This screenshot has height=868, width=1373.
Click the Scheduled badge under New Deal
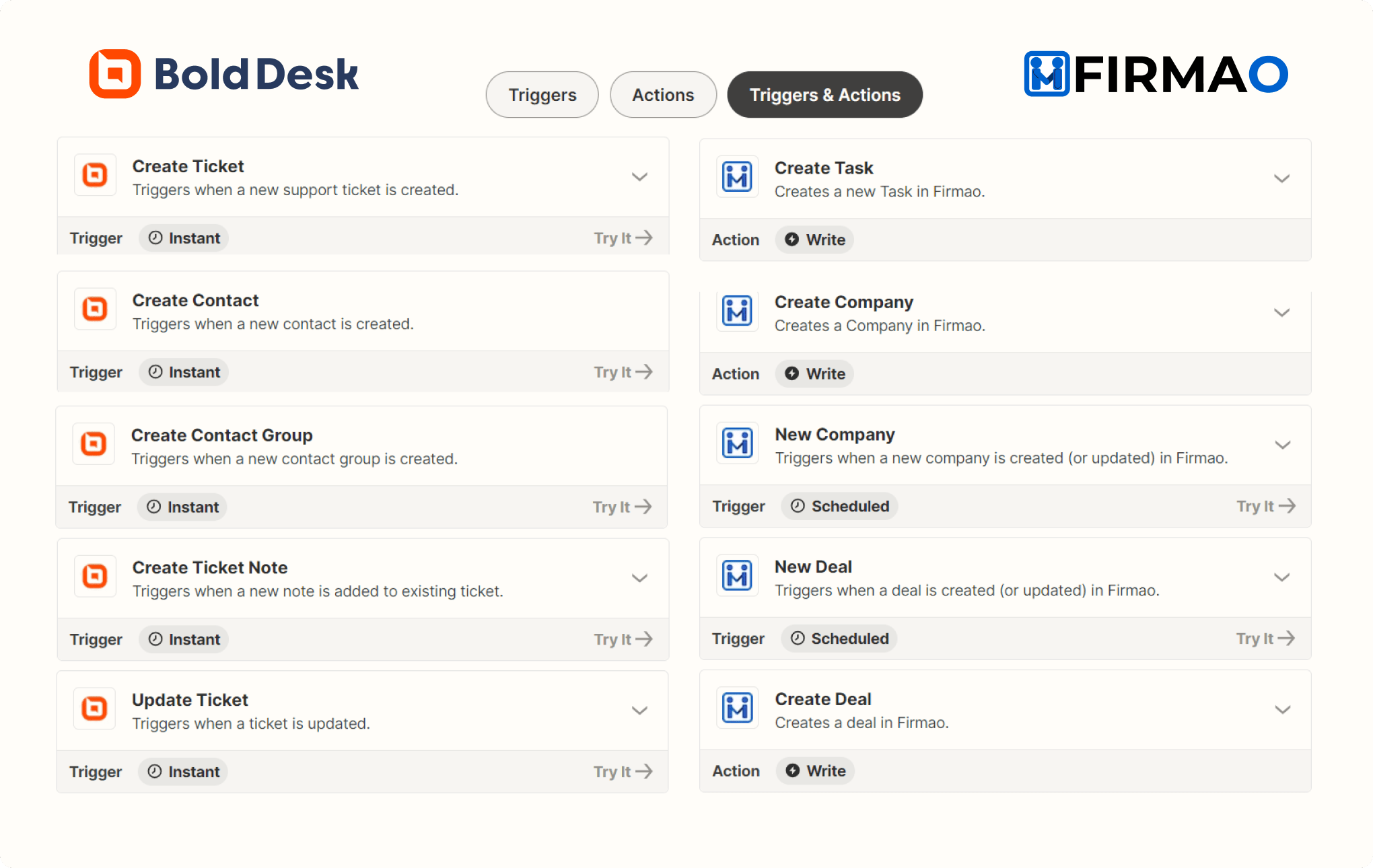pos(839,639)
